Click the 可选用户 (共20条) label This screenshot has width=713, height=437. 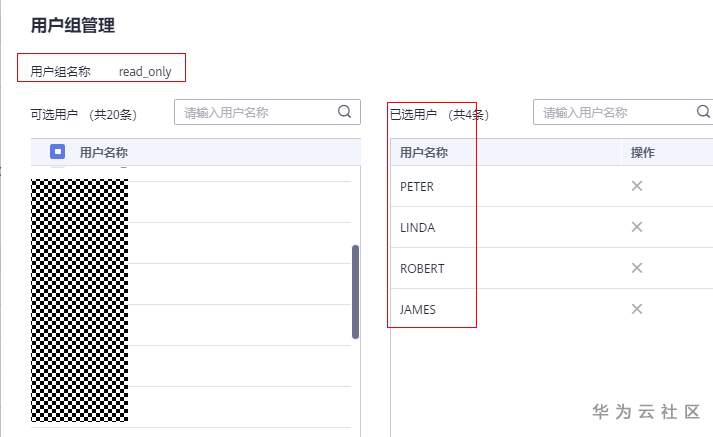84,114
